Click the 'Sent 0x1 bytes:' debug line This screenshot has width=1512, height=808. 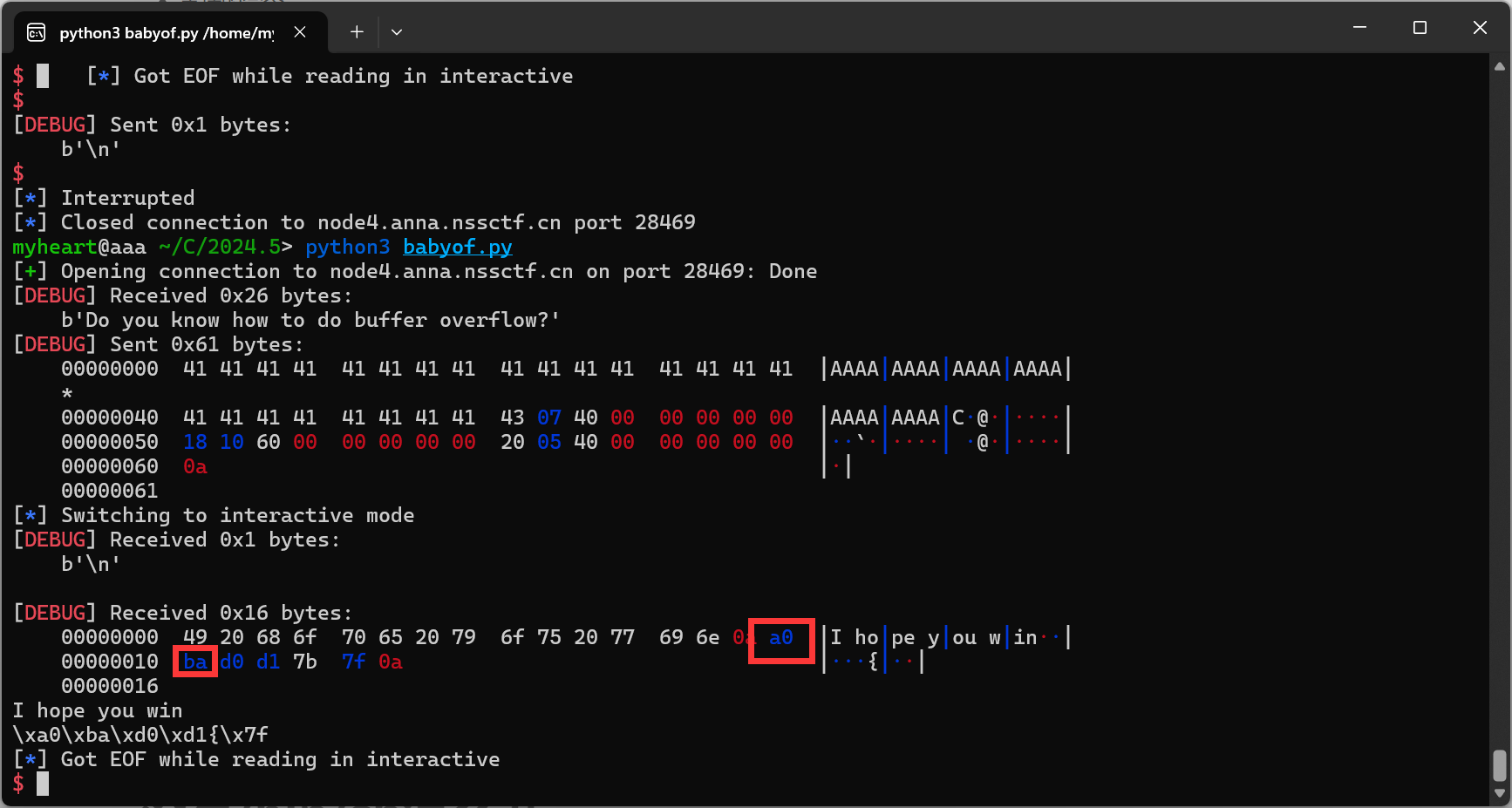(x=152, y=125)
